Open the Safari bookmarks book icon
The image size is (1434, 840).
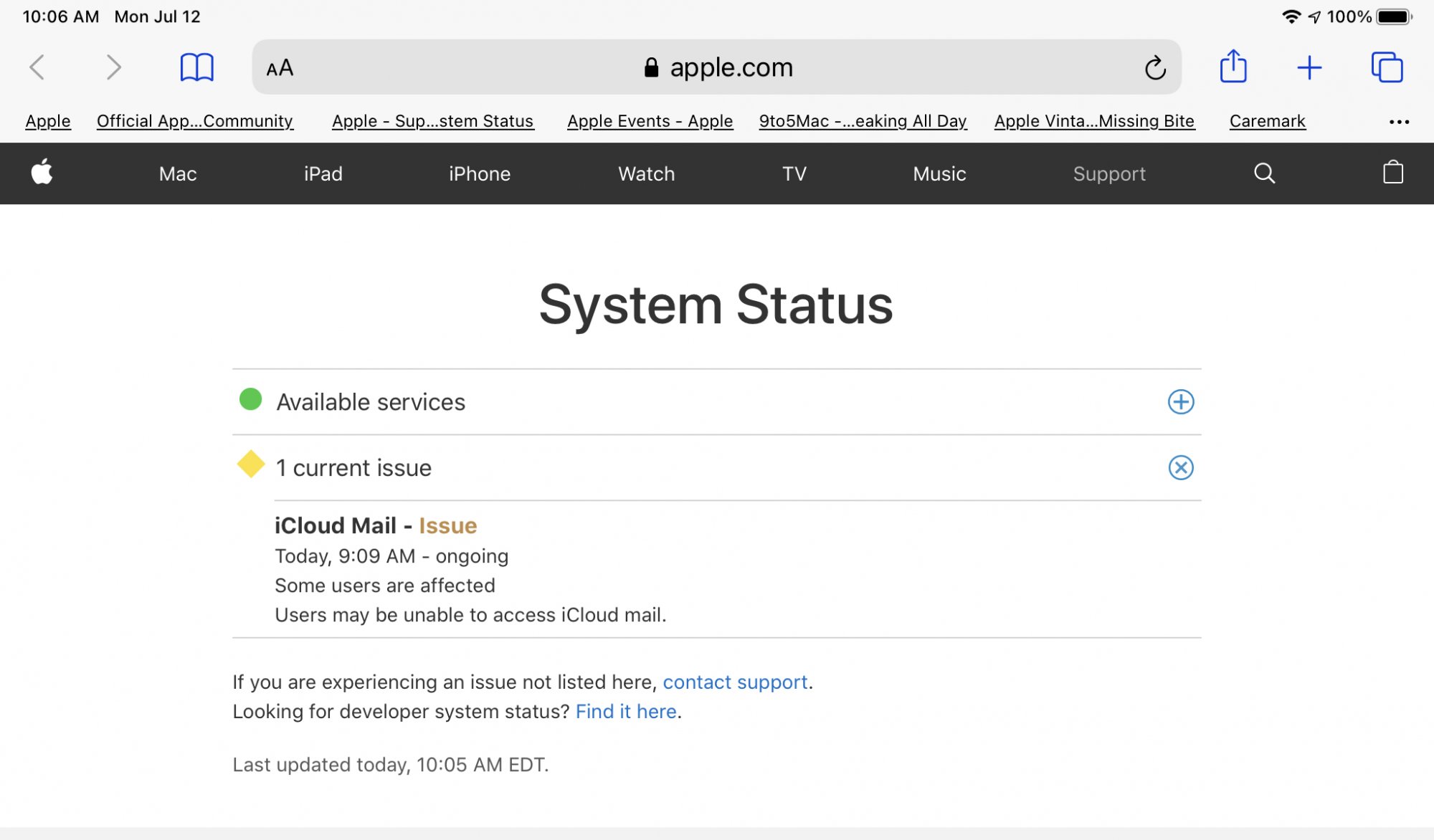point(196,67)
